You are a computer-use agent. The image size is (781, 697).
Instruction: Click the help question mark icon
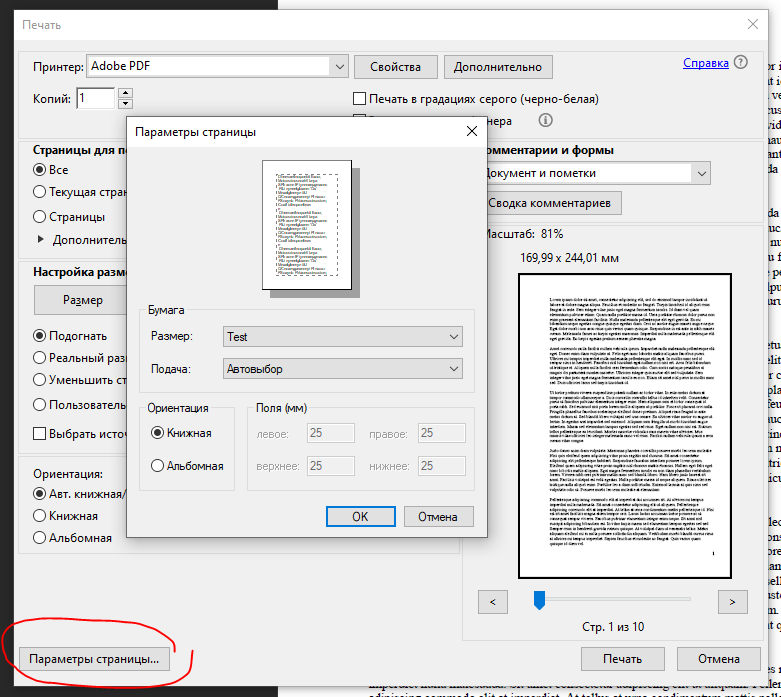tap(741, 62)
